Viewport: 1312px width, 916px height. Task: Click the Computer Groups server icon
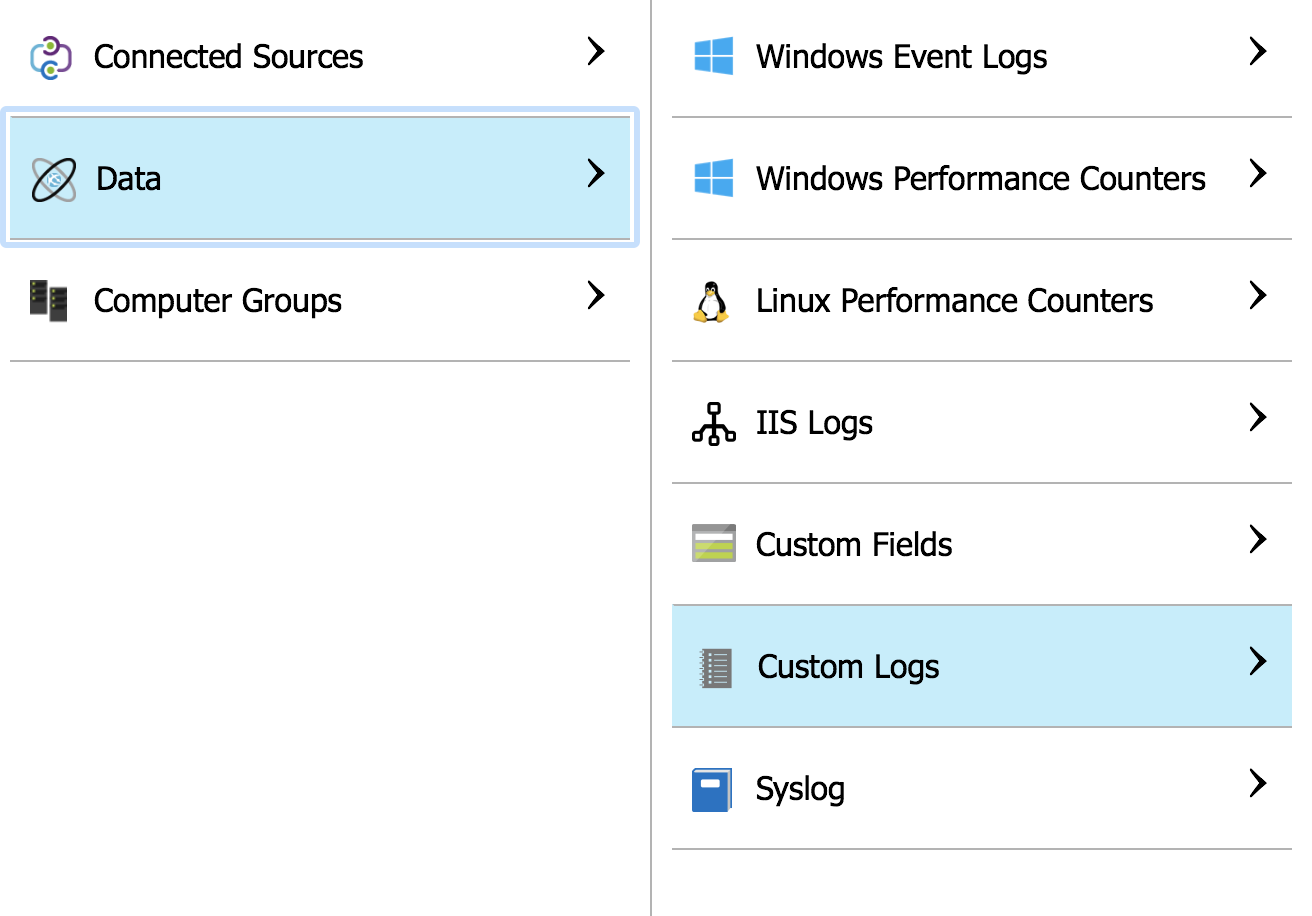[48, 300]
